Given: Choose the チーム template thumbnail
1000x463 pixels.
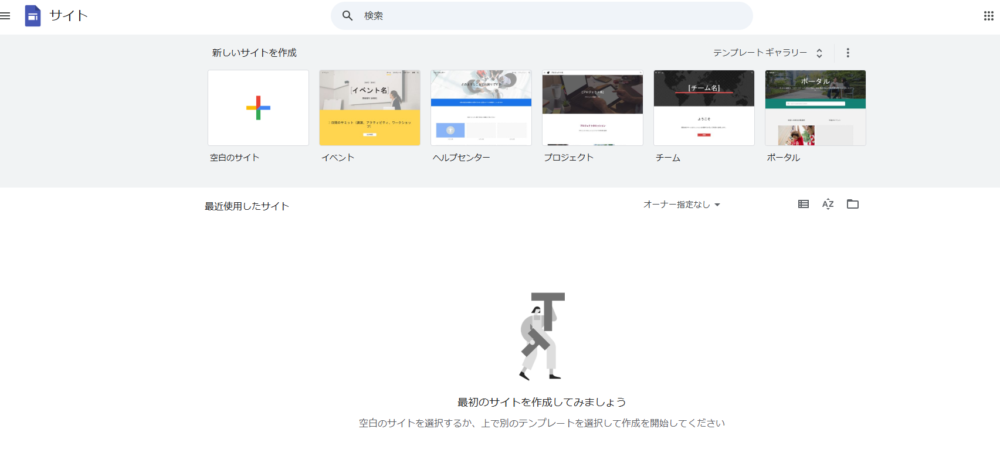Looking at the screenshot, I should click(x=704, y=108).
